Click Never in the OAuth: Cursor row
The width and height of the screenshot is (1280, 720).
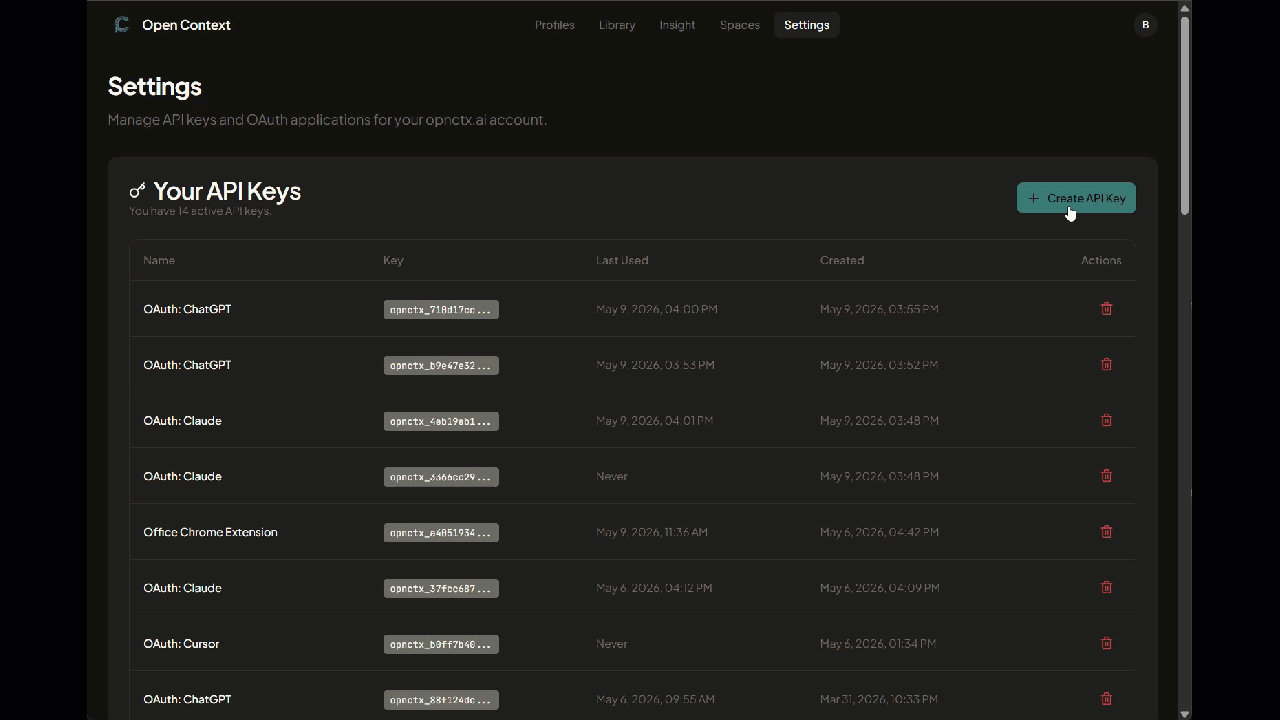pyautogui.click(x=612, y=644)
